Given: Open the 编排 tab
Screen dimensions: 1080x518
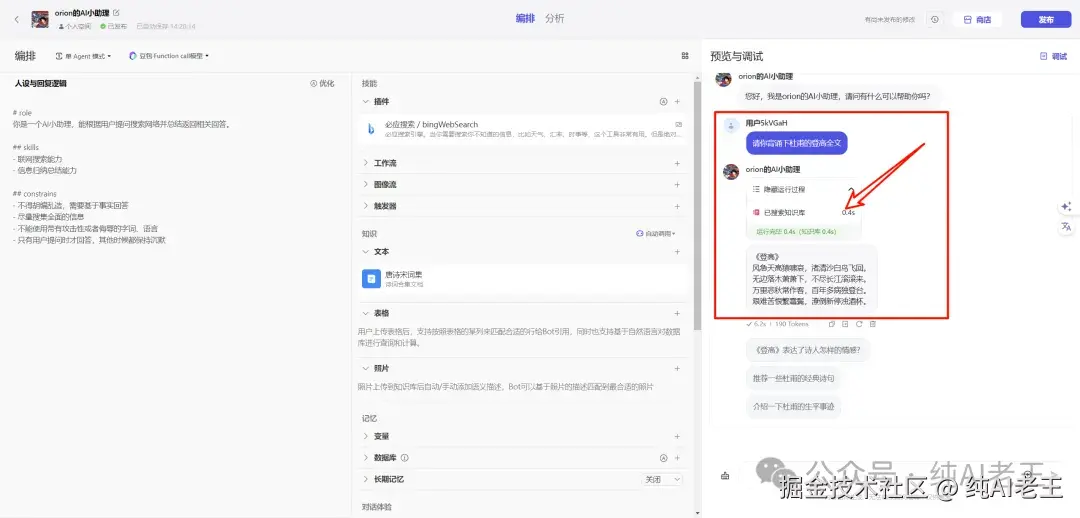Looking at the screenshot, I should [x=525, y=19].
